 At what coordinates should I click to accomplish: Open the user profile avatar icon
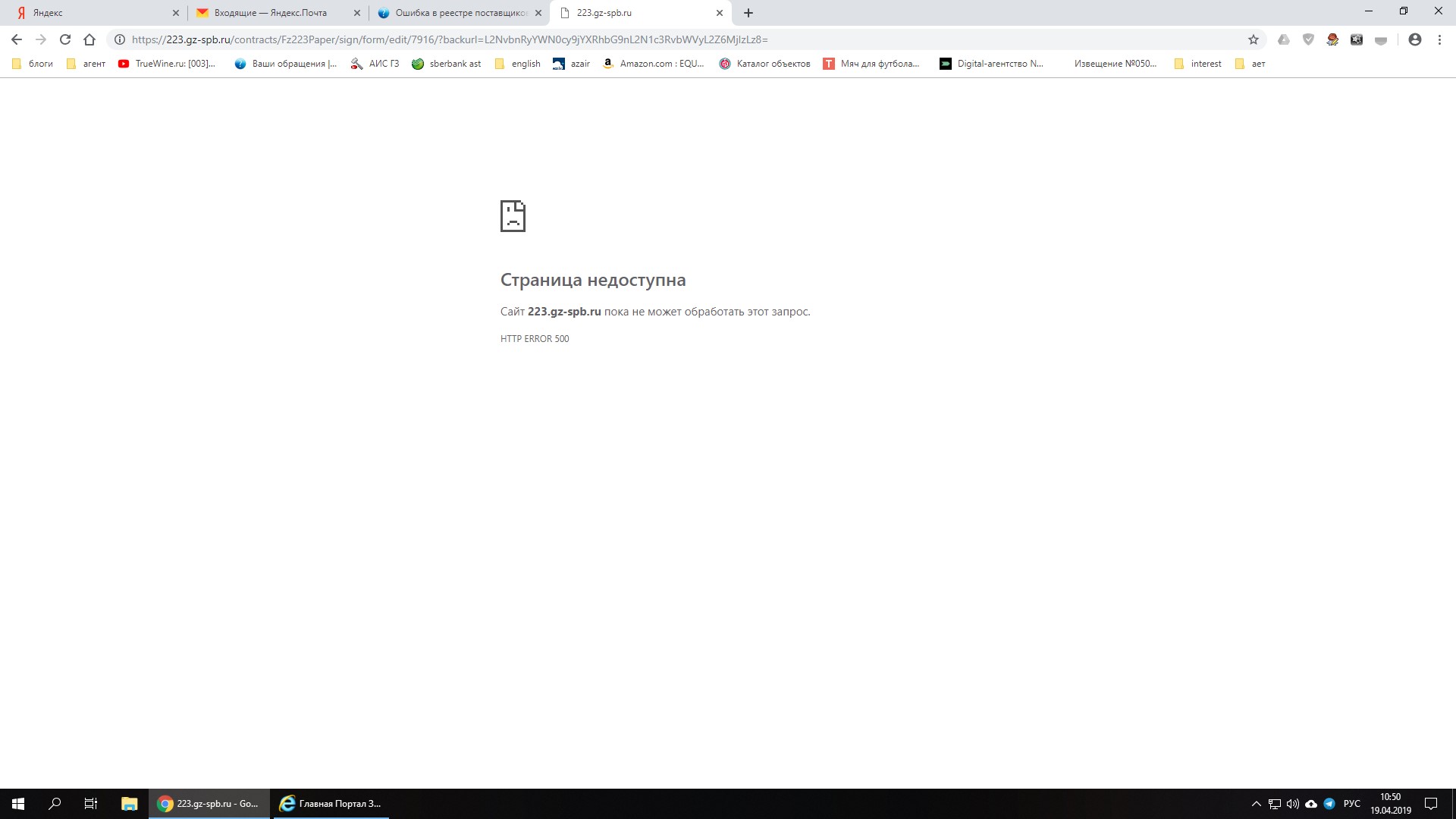coord(1414,39)
